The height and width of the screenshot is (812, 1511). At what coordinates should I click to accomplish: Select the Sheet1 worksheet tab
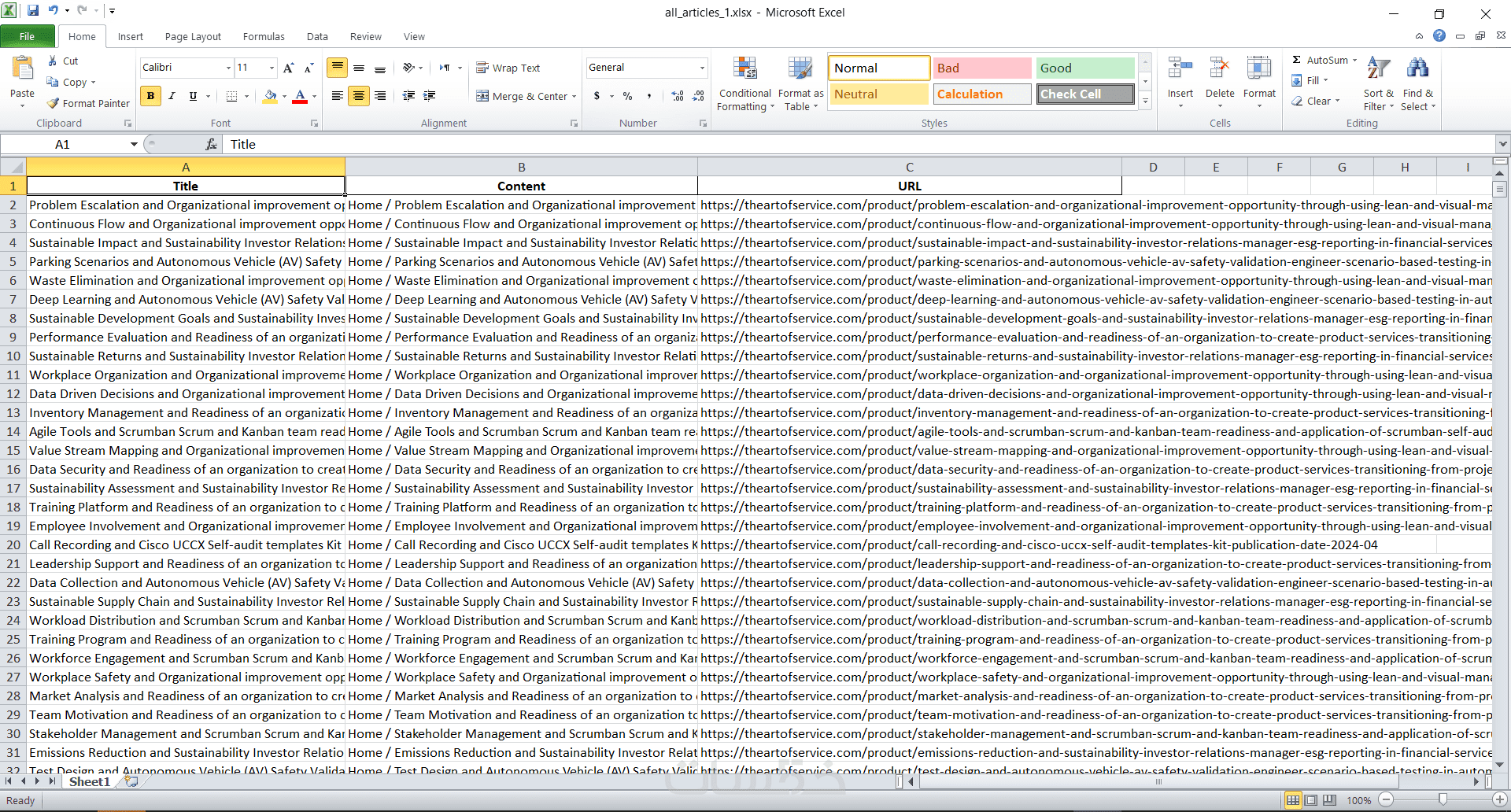pyautogui.click(x=89, y=781)
